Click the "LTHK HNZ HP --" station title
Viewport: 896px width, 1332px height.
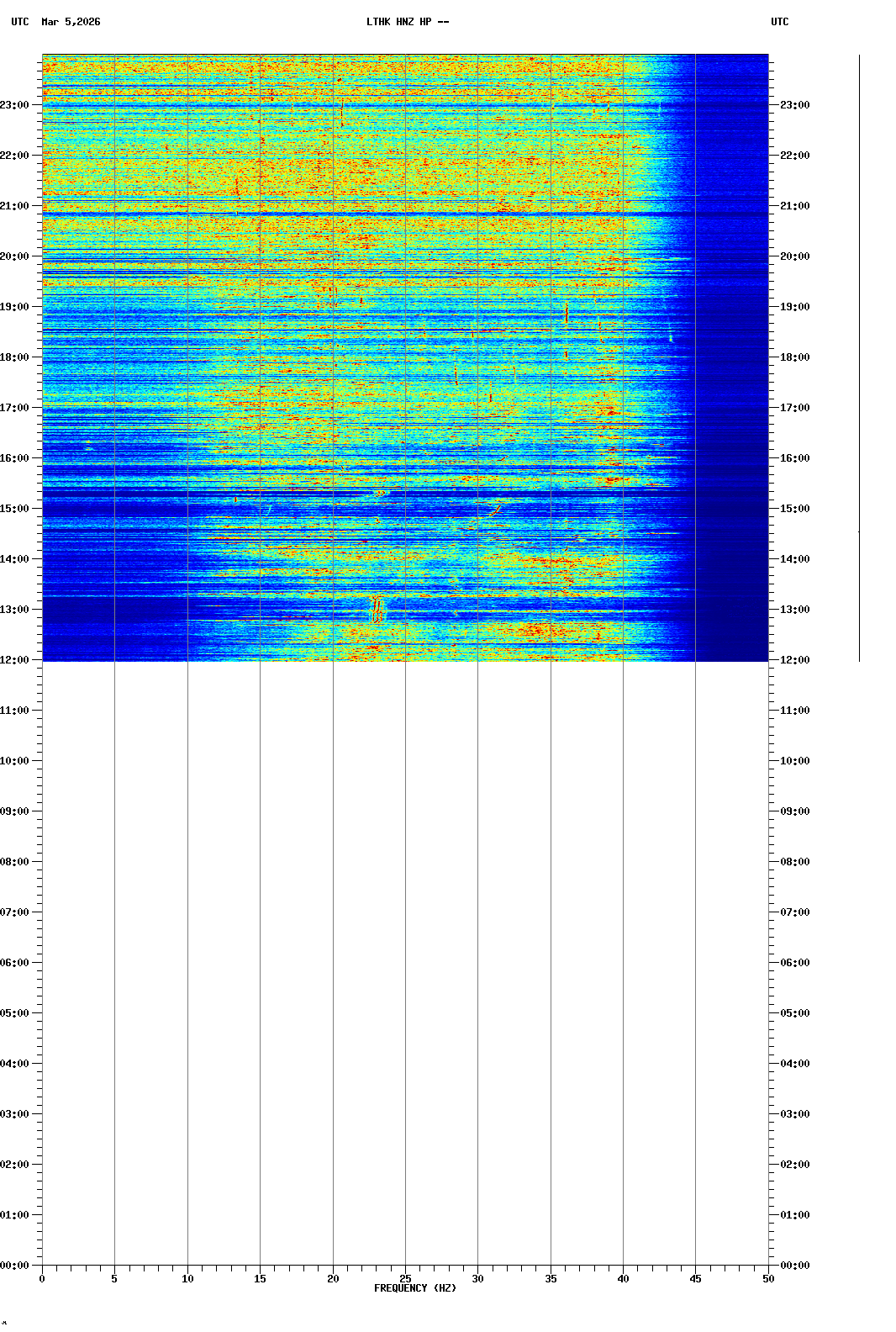click(x=408, y=22)
